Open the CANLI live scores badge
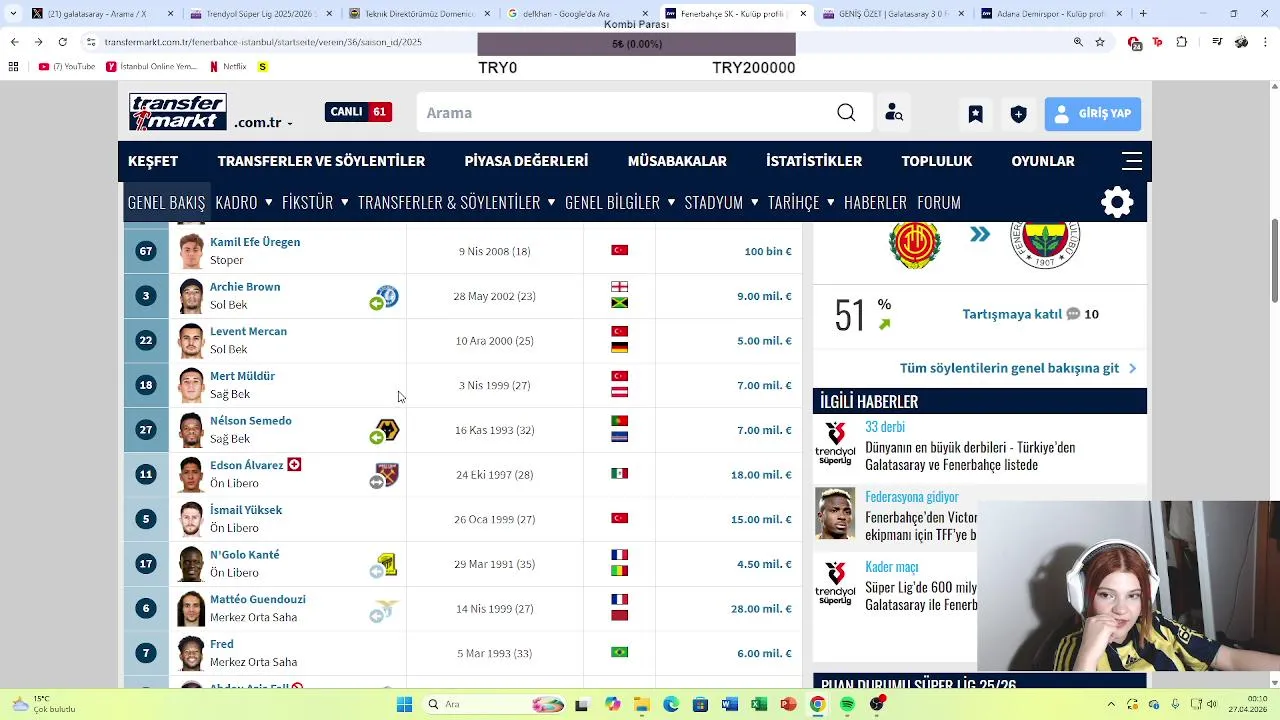This screenshot has width=1280, height=720. point(358,112)
